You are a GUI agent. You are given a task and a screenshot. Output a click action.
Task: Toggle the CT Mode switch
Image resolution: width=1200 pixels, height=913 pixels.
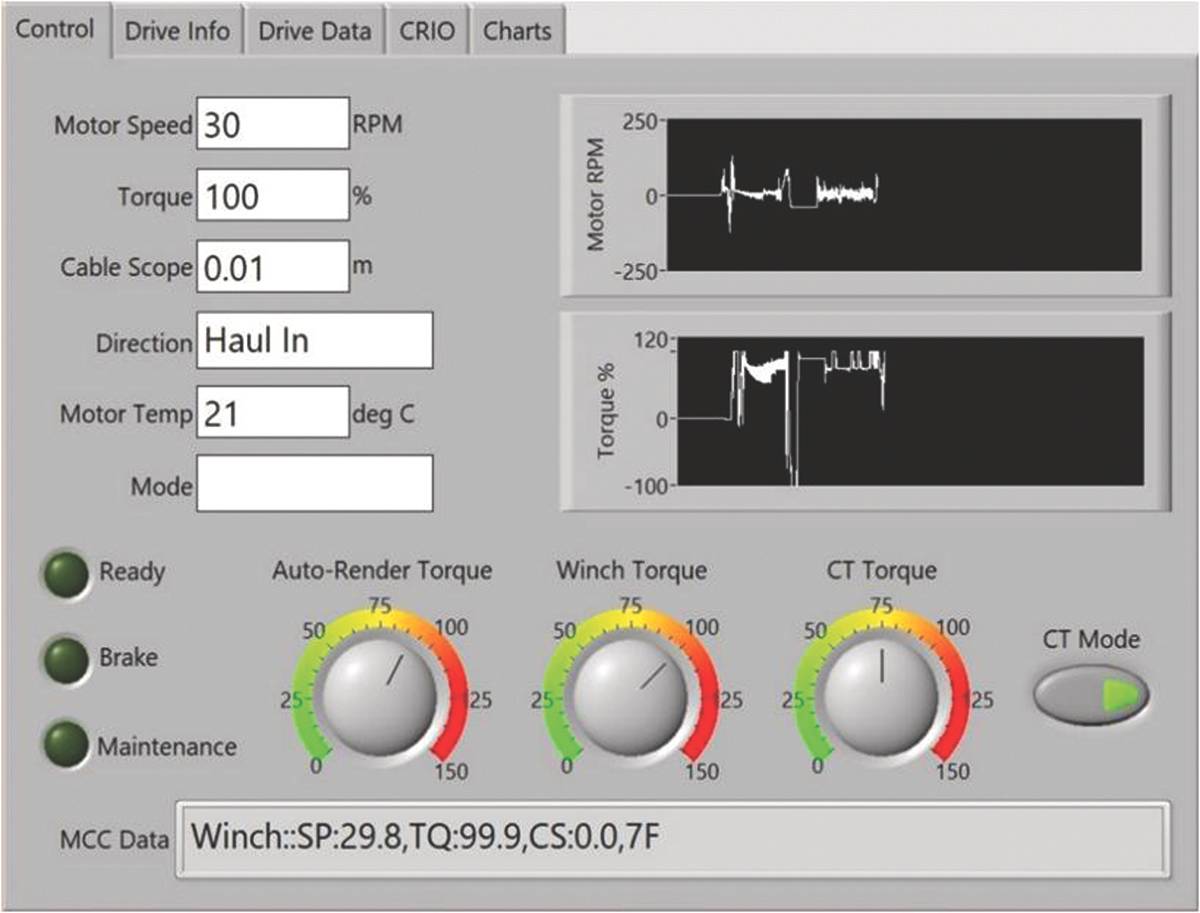click(x=1091, y=695)
